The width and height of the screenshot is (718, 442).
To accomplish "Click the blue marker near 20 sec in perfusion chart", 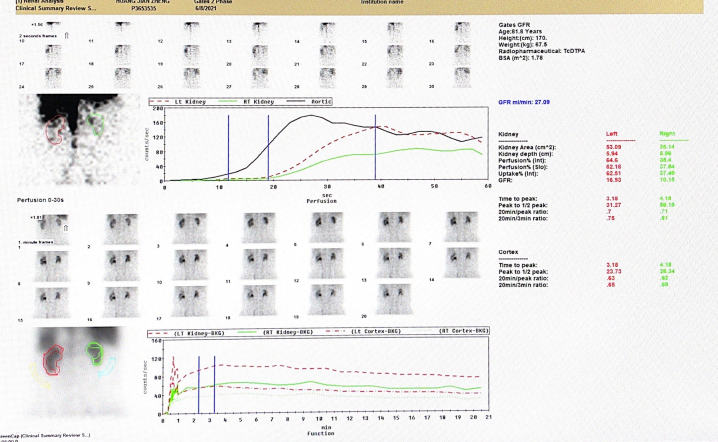I will 268,147.
